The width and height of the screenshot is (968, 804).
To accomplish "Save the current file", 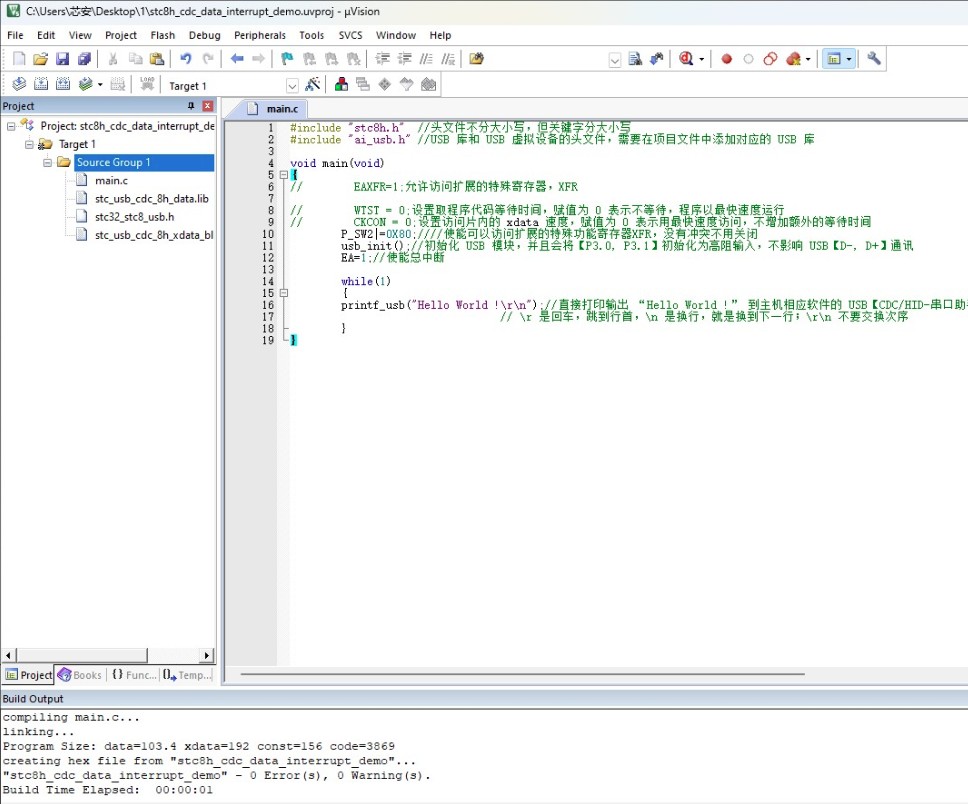I will [x=62, y=59].
